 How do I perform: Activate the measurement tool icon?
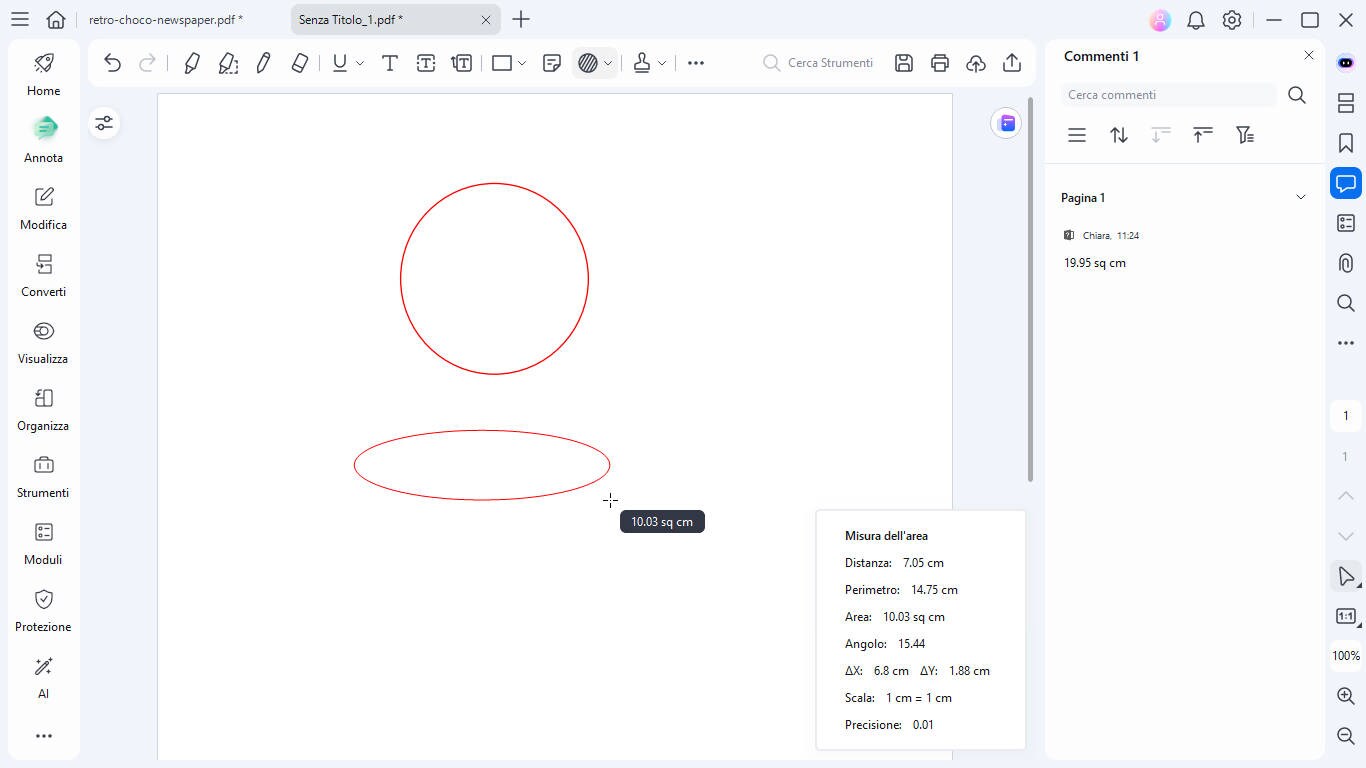tap(588, 63)
